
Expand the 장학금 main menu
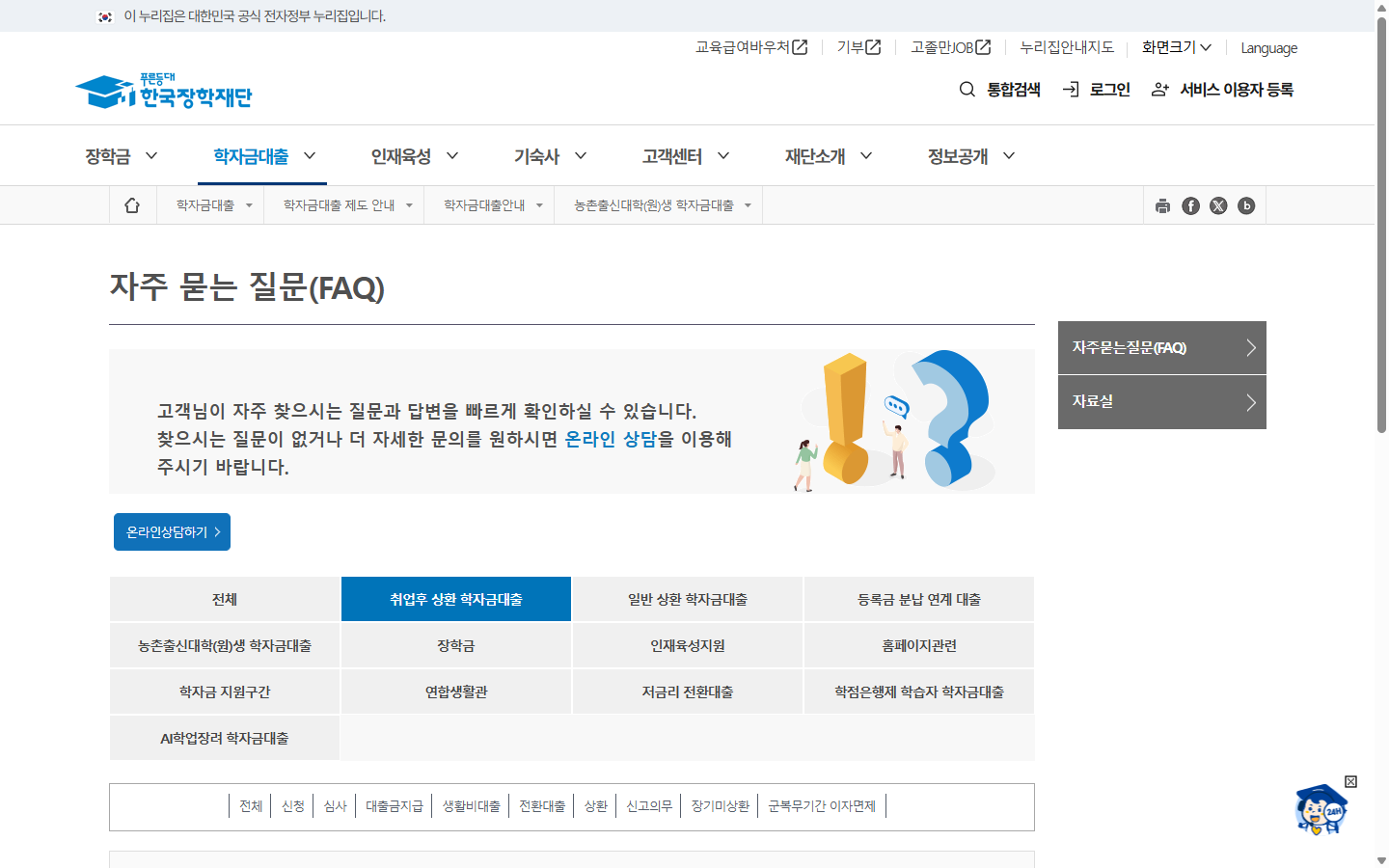click(122, 156)
